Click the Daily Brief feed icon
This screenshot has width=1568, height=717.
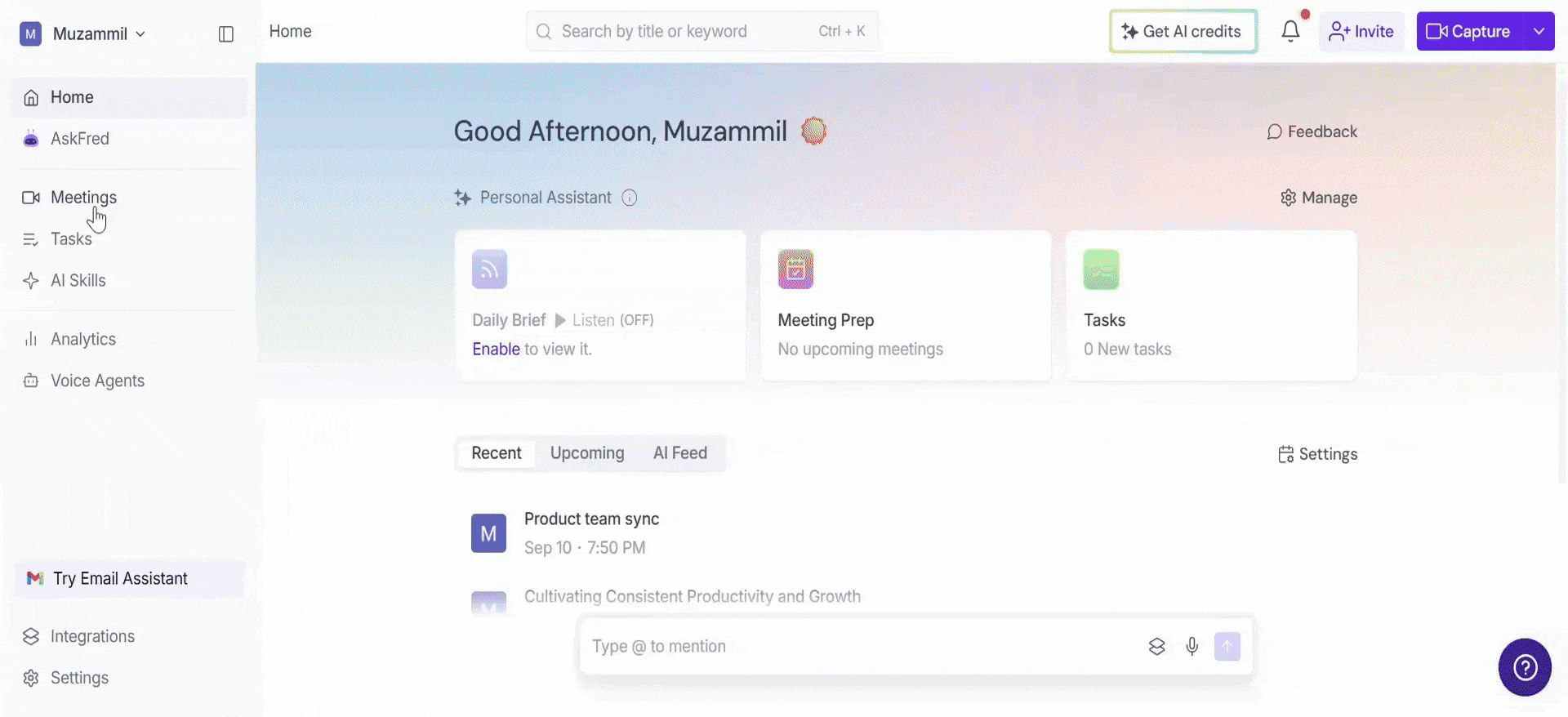(x=489, y=269)
